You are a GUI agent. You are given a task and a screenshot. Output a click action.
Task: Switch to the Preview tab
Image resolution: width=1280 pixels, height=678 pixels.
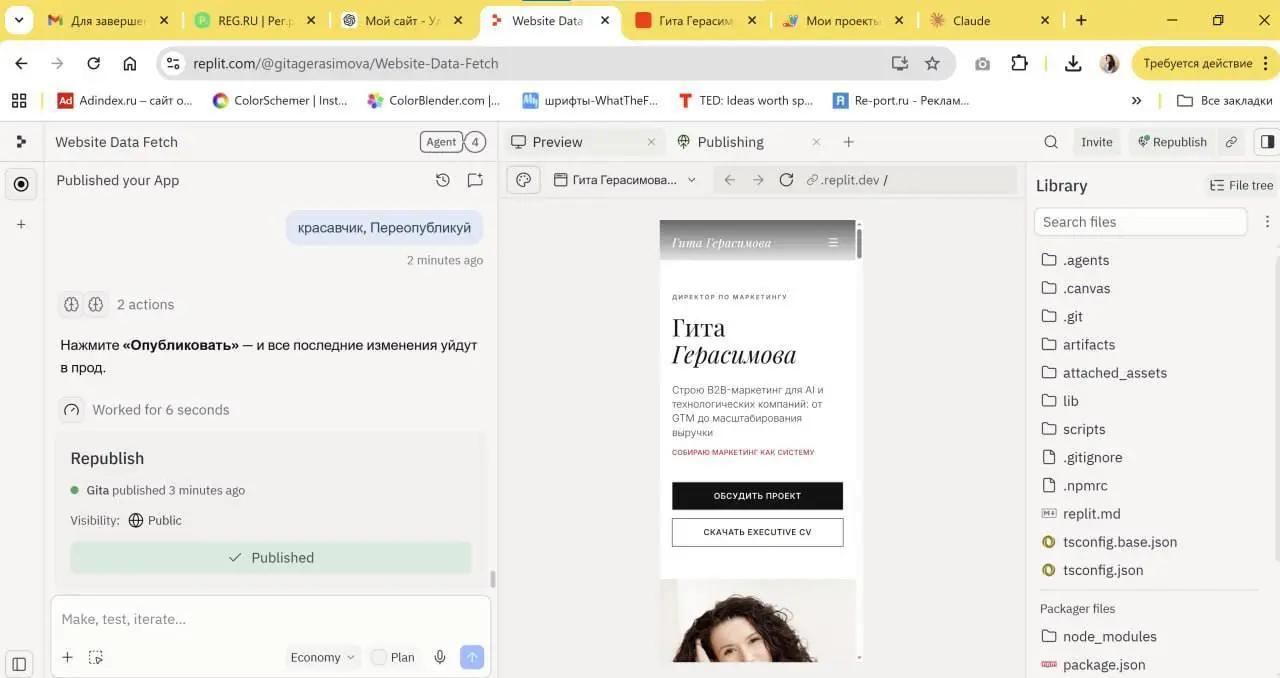click(582, 142)
